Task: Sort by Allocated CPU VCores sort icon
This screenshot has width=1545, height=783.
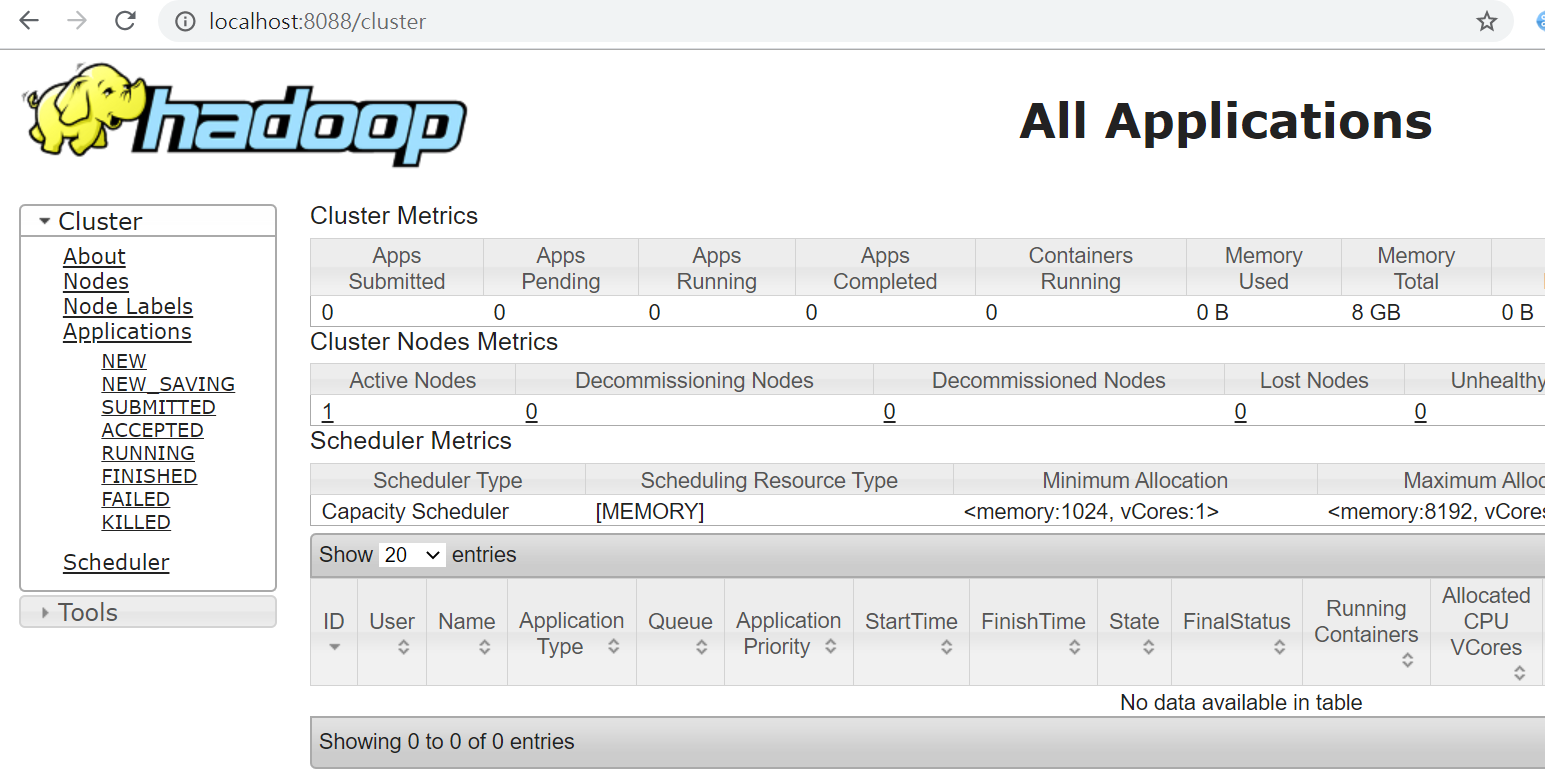Action: (x=1520, y=673)
